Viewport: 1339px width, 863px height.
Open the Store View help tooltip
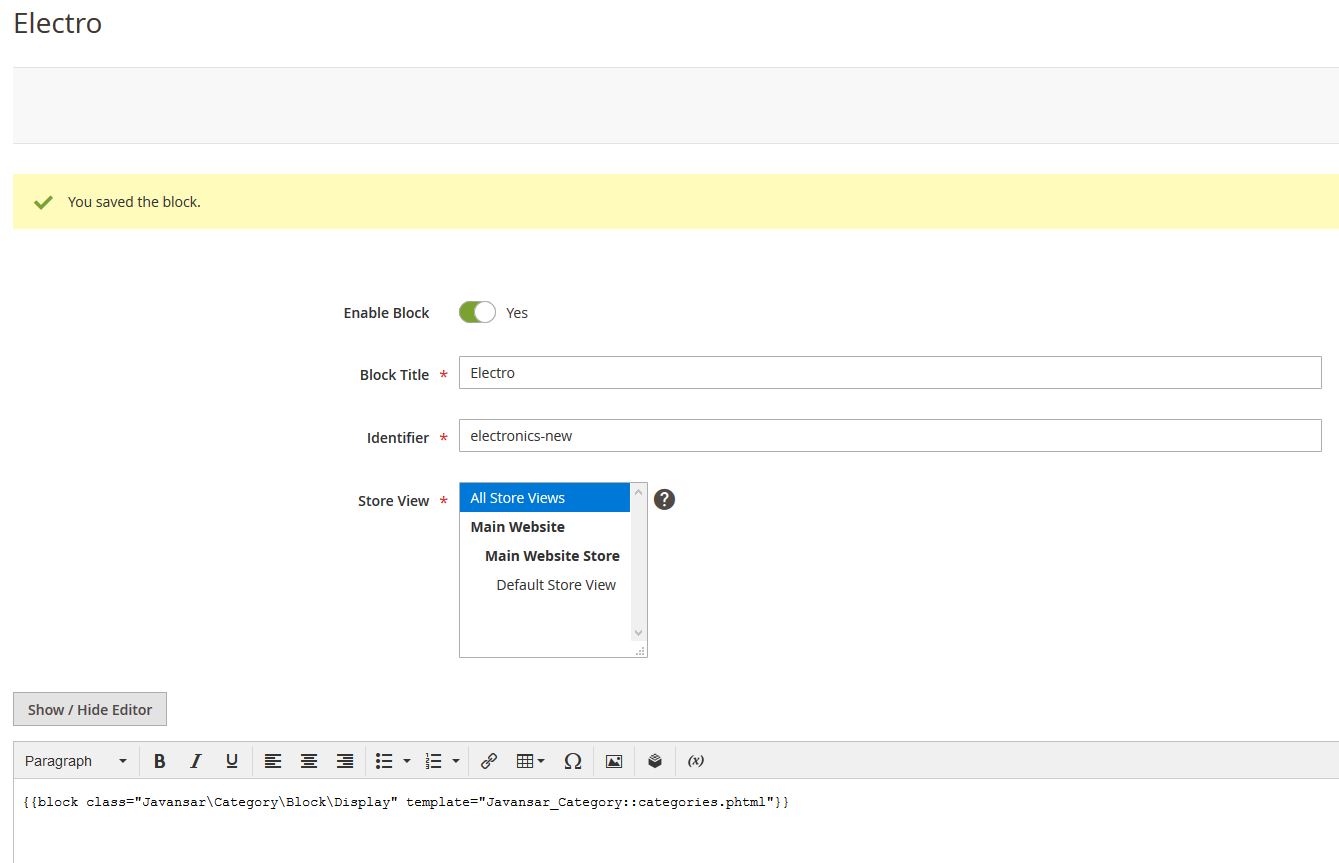tap(664, 498)
